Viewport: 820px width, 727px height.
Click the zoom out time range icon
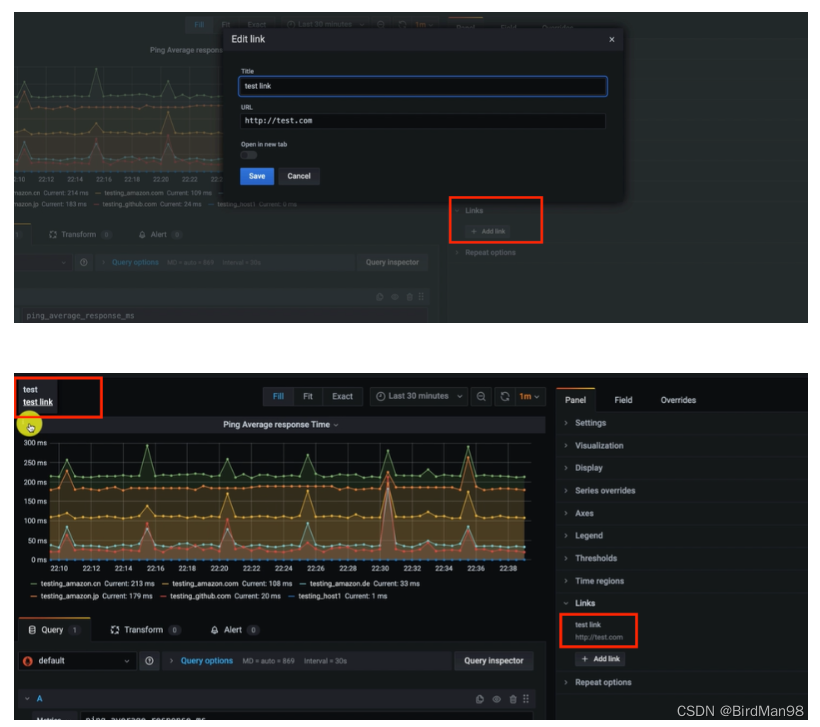pyautogui.click(x=481, y=396)
